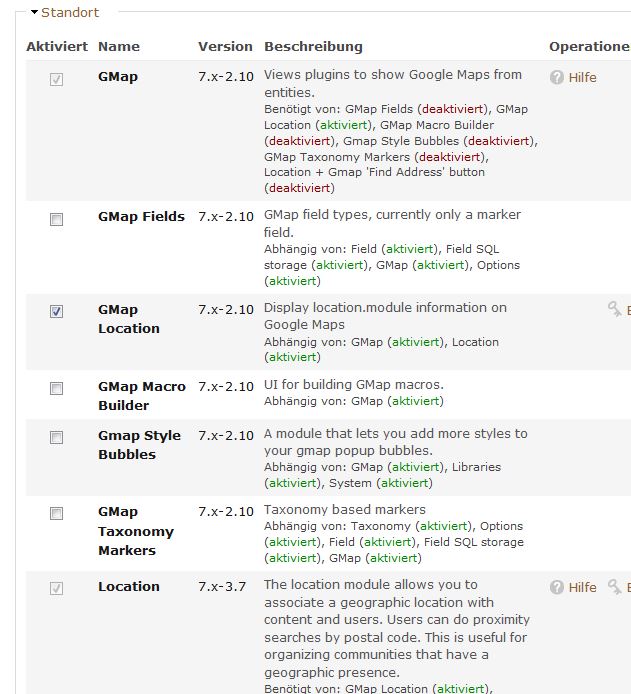
Task: Click the Standort section title link
Action: [x=70, y=13]
